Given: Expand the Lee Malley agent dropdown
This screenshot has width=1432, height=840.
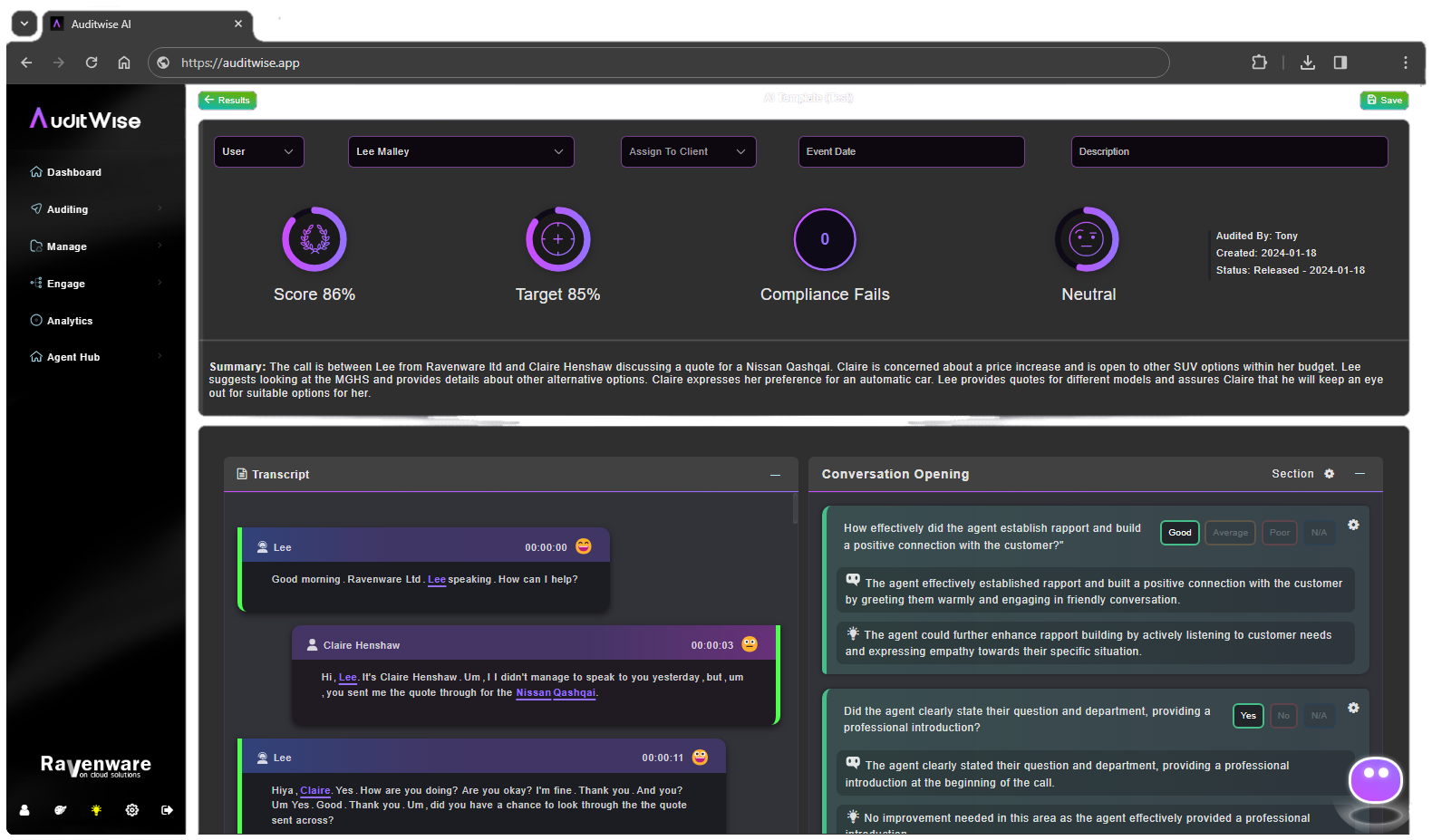Looking at the screenshot, I should pyautogui.click(x=460, y=151).
